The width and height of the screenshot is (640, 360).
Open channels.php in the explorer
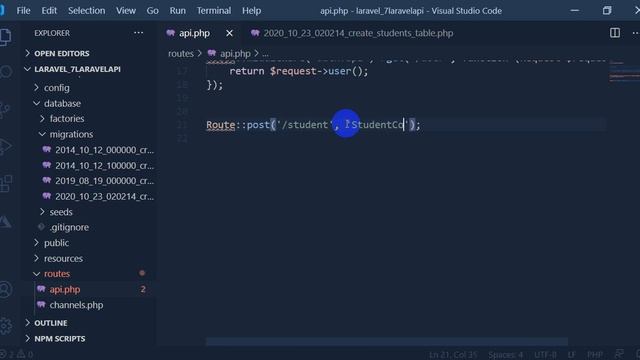pyautogui.click(x=76, y=305)
